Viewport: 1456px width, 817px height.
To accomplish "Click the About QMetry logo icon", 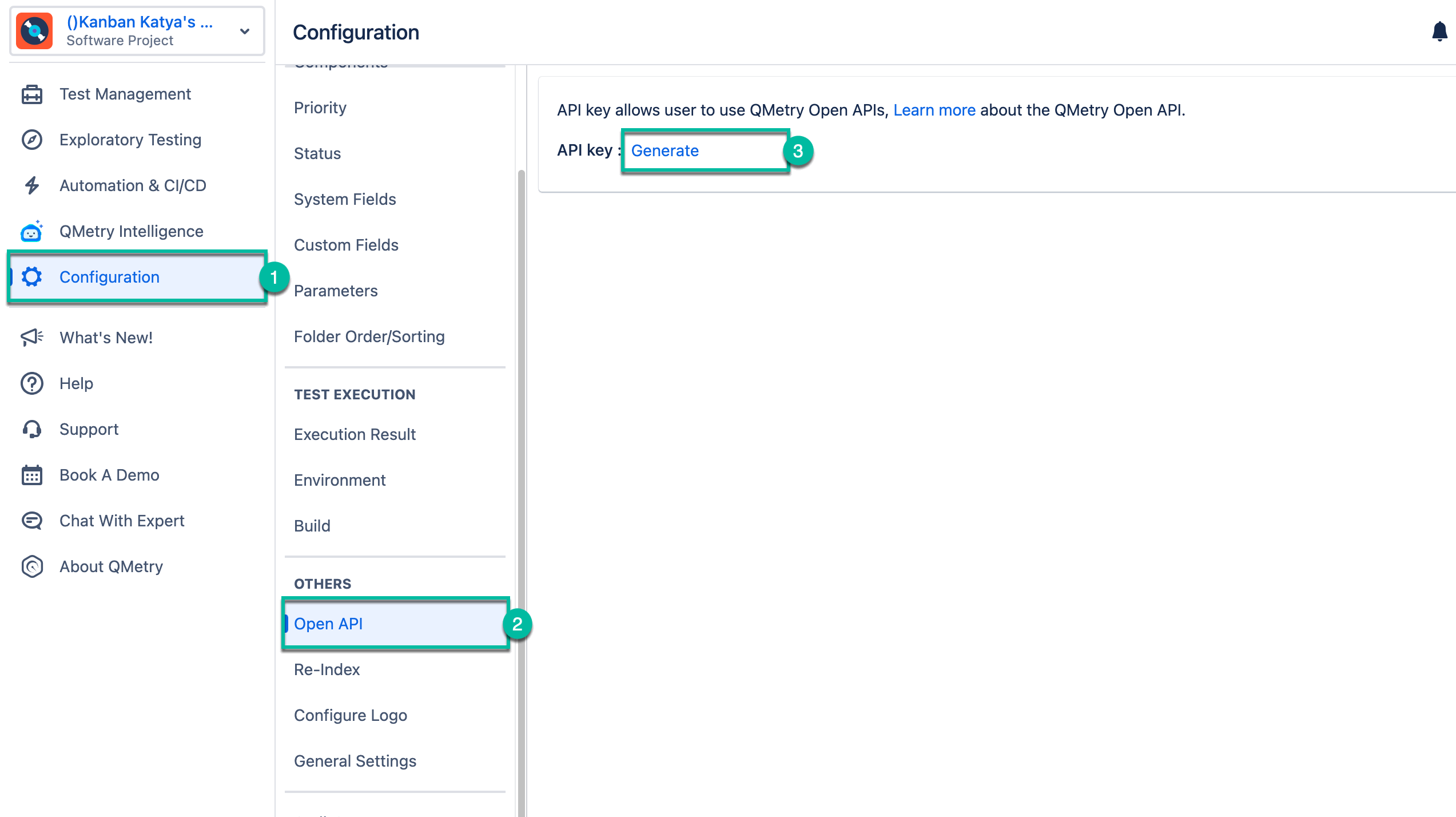I will click(x=32, y=566).
